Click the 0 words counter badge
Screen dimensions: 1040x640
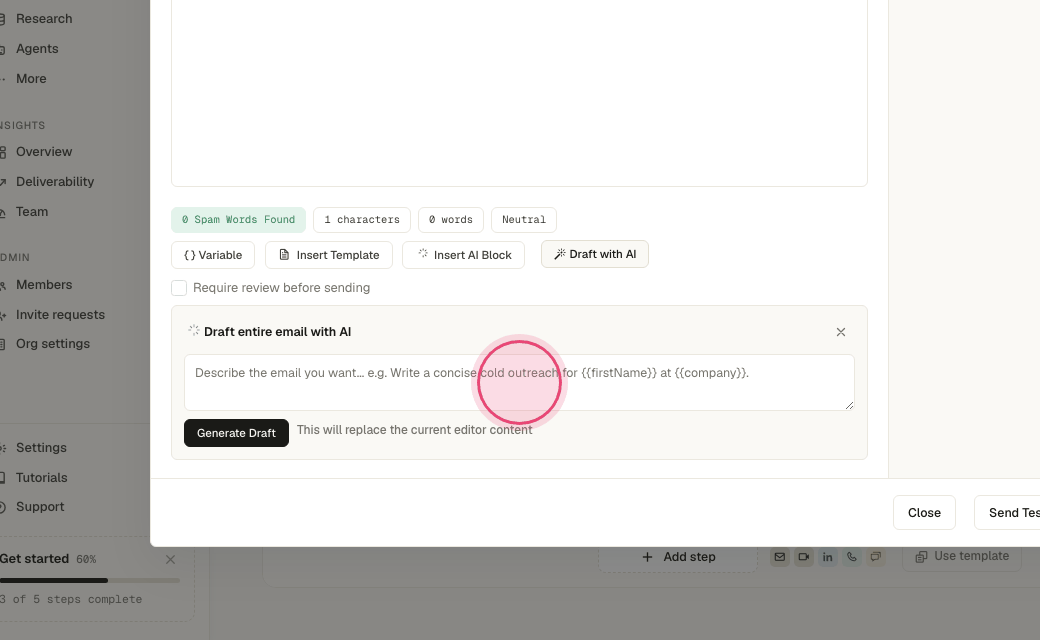point(451,220)
